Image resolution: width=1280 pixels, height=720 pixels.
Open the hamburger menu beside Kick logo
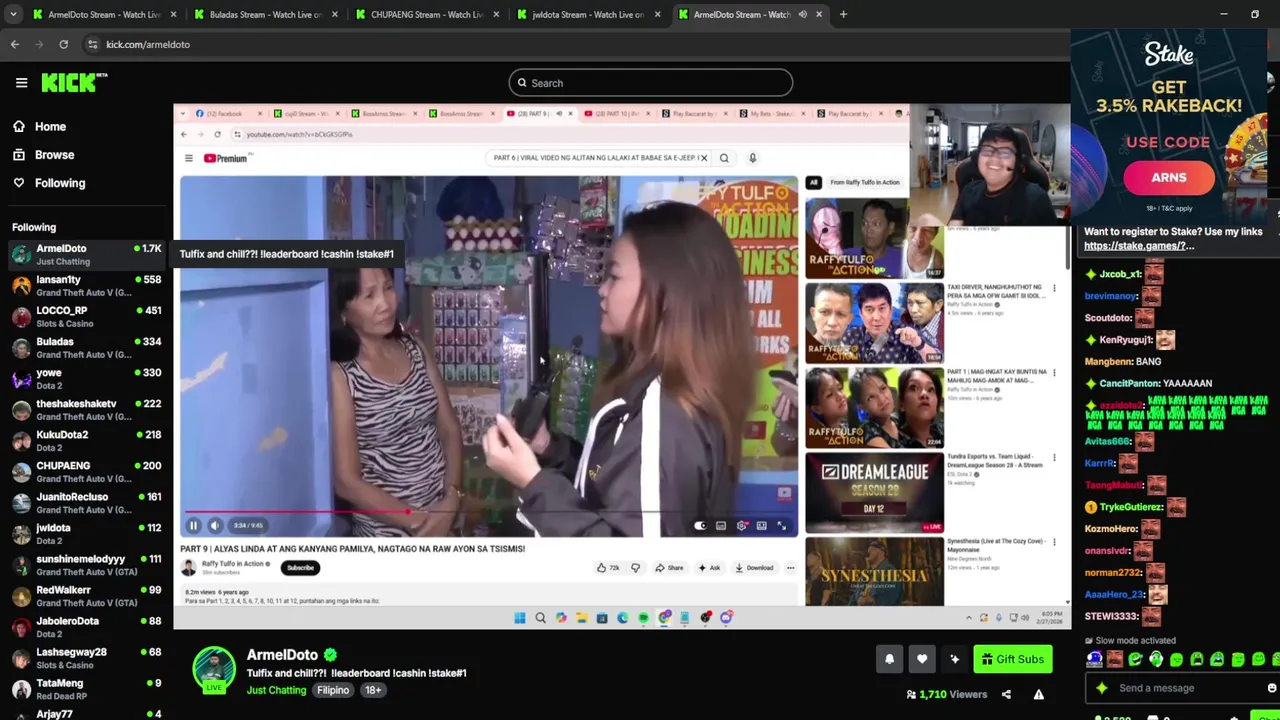click(21, 83)
